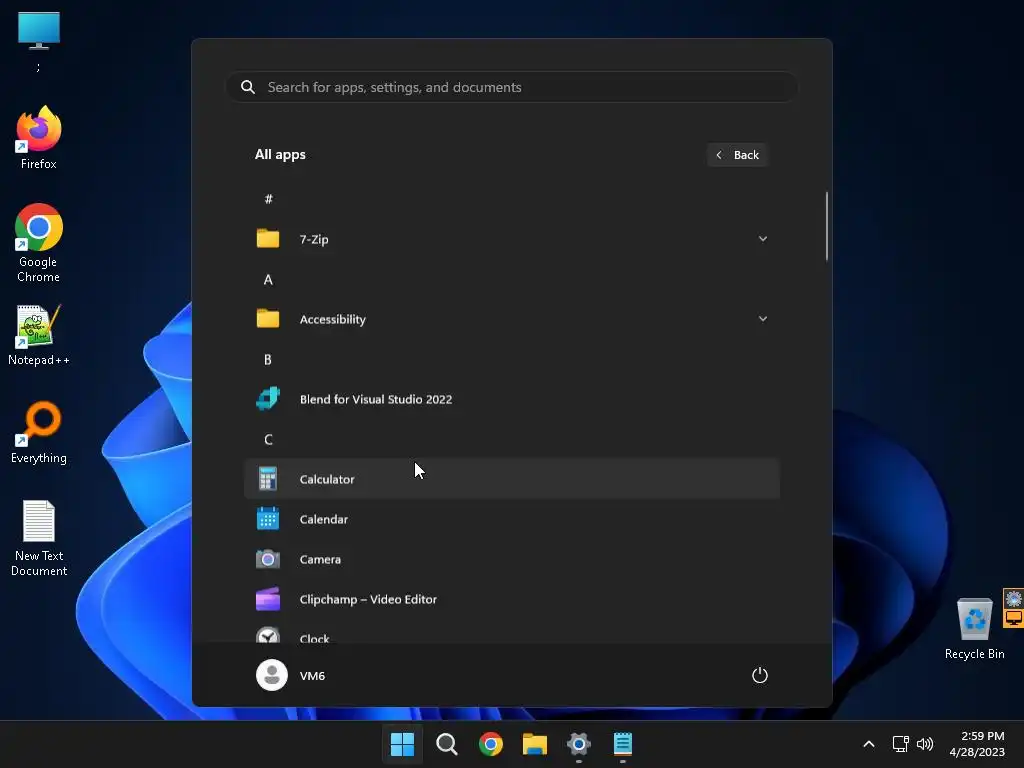Click the network icon in system tray
Viewport: 1024px width, 768px height.
coord(901,744)
